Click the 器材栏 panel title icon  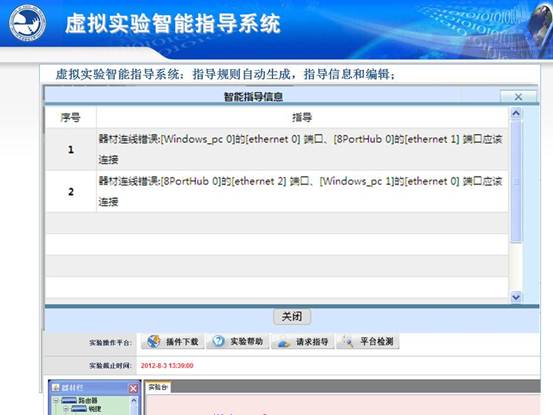[56, 388]
